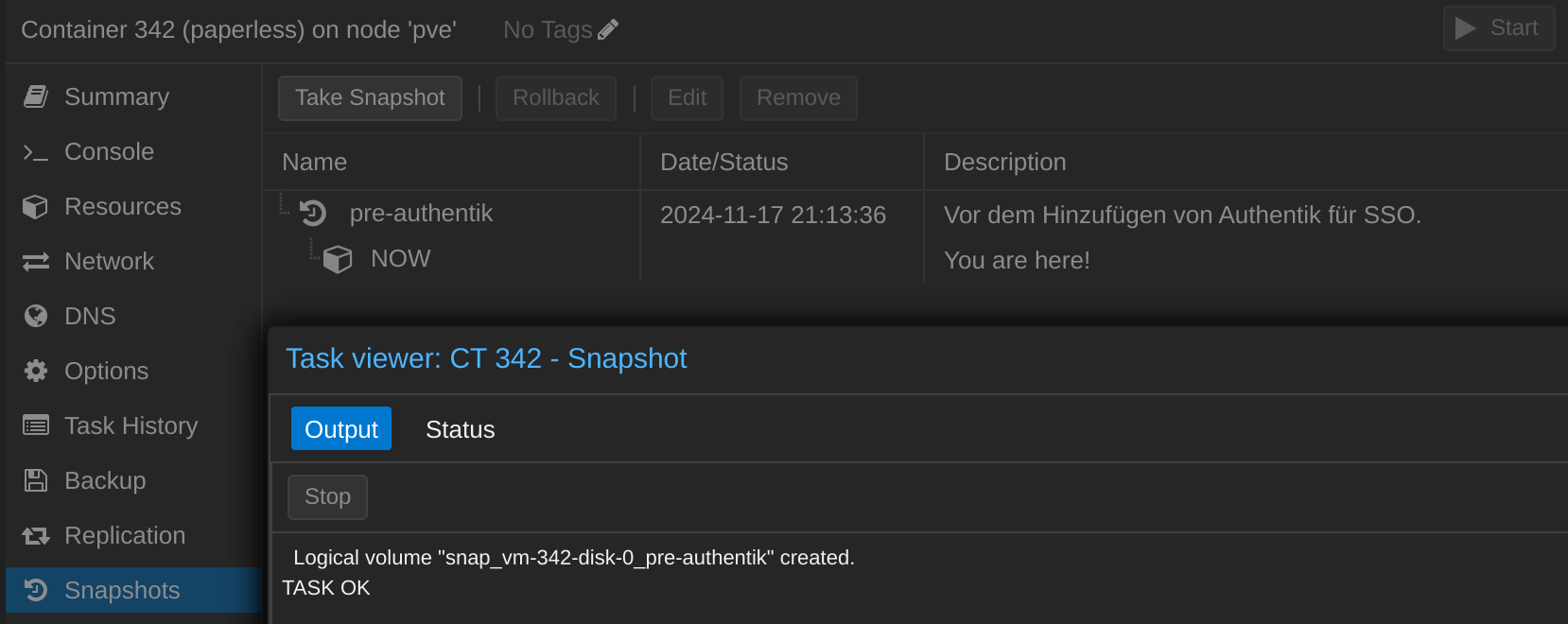Viewport: 1568px width, 624px height.
Task: Click the Rollback button
Action: click(x=556, y=98)
